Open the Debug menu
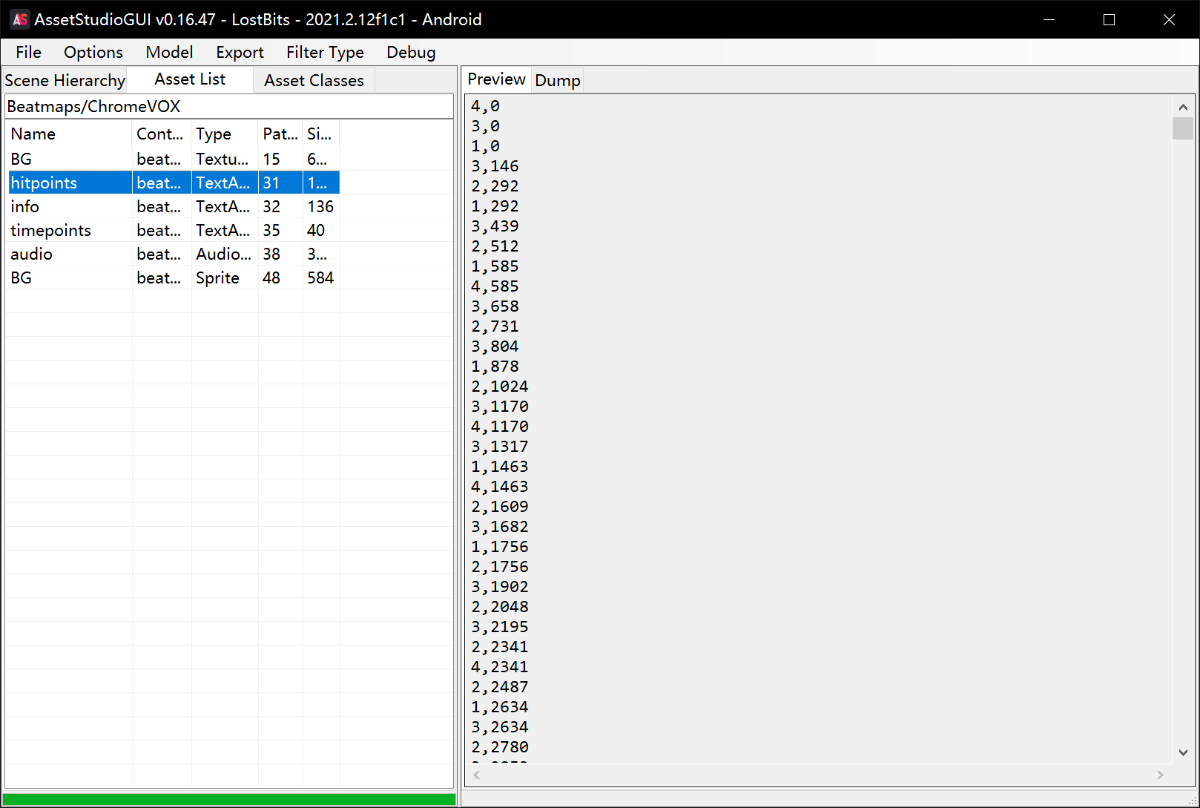Screen dimensions: 1200x808 pos(411,52)
